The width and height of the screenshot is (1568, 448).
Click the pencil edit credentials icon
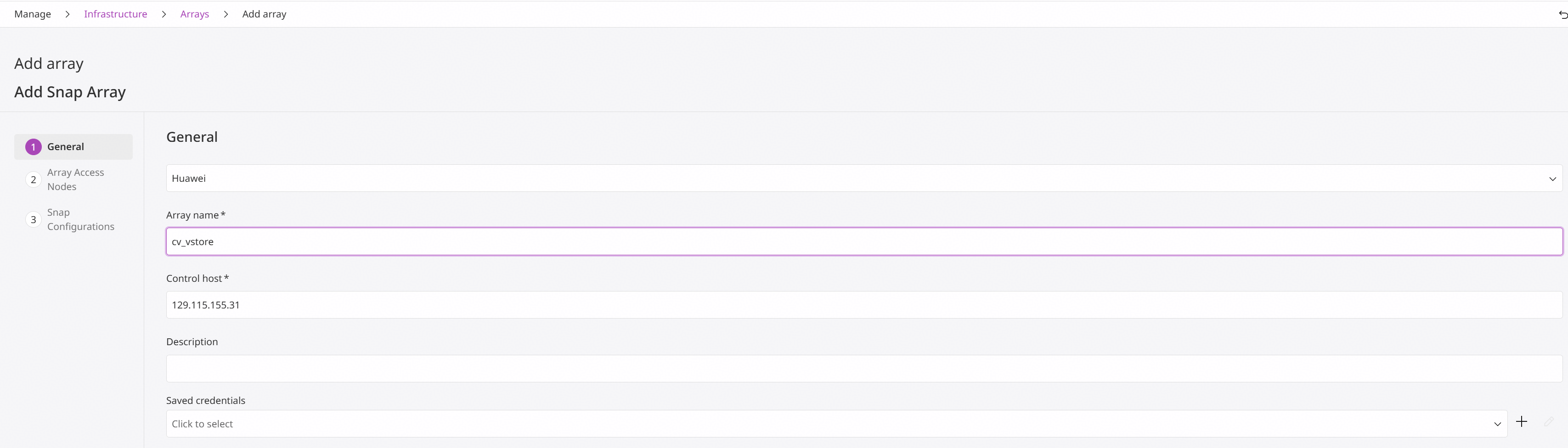1549,422
